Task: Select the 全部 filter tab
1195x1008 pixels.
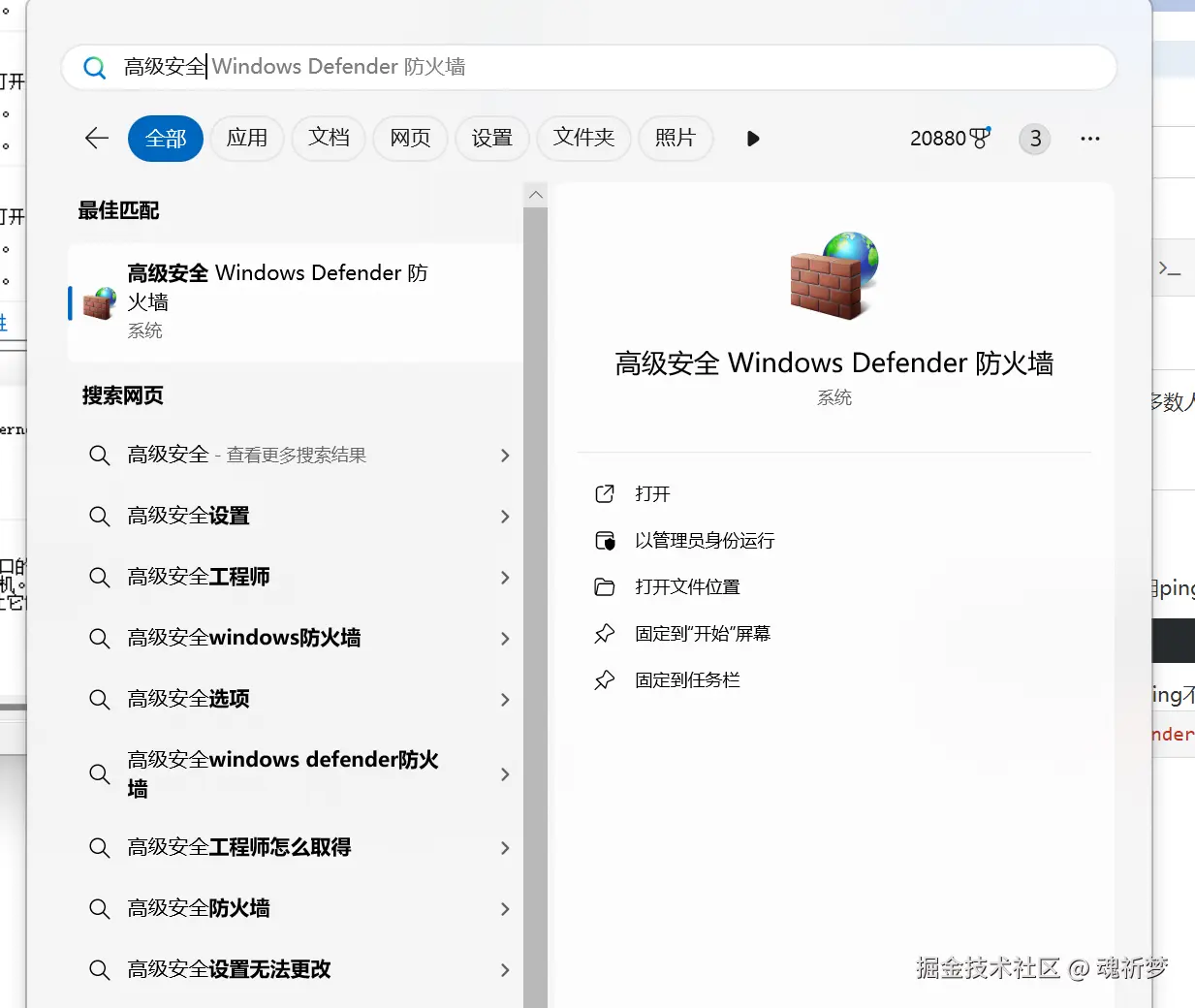Action: [166, 139]
